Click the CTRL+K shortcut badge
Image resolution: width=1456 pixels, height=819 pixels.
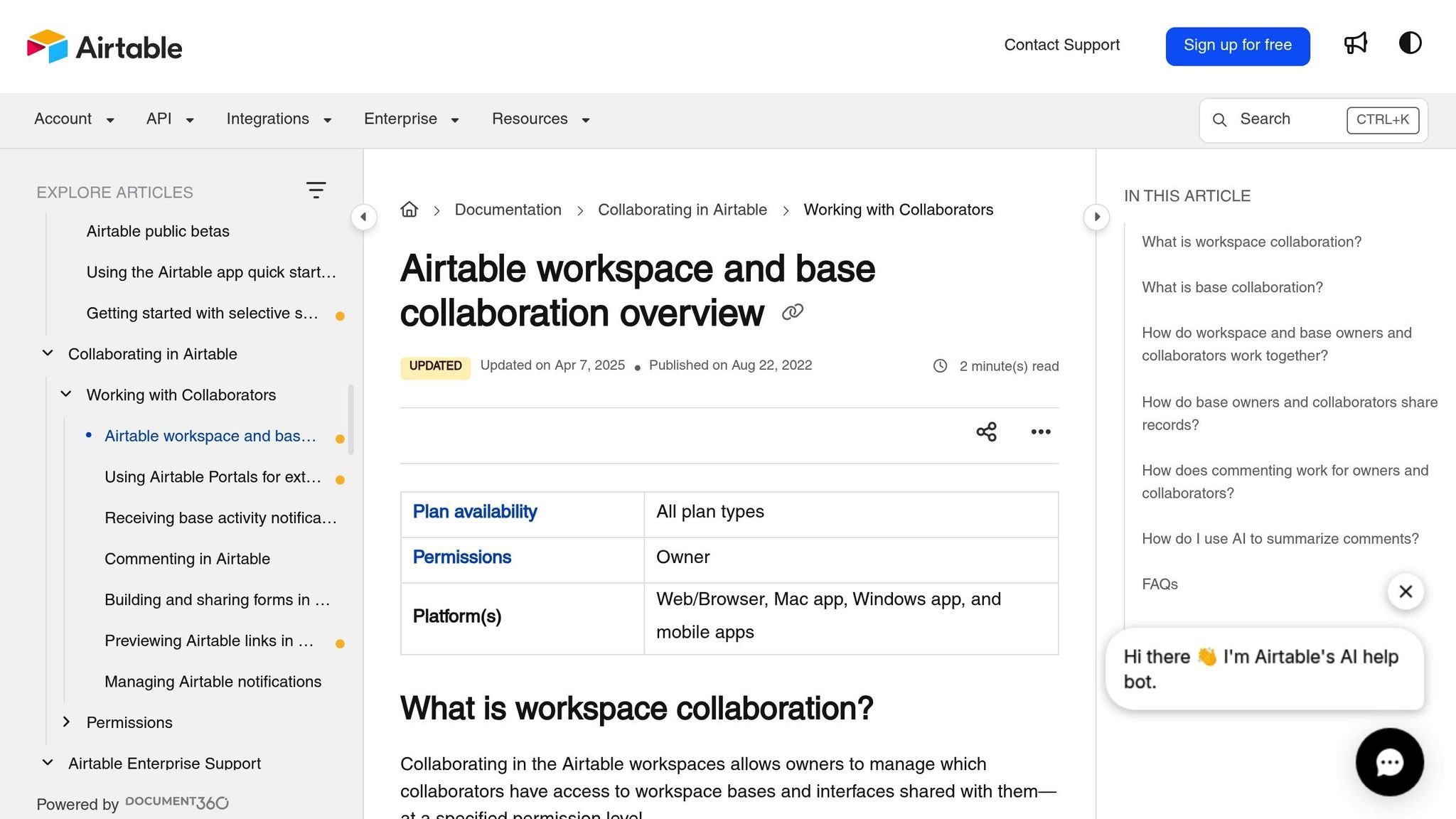tap(1382, 119)
